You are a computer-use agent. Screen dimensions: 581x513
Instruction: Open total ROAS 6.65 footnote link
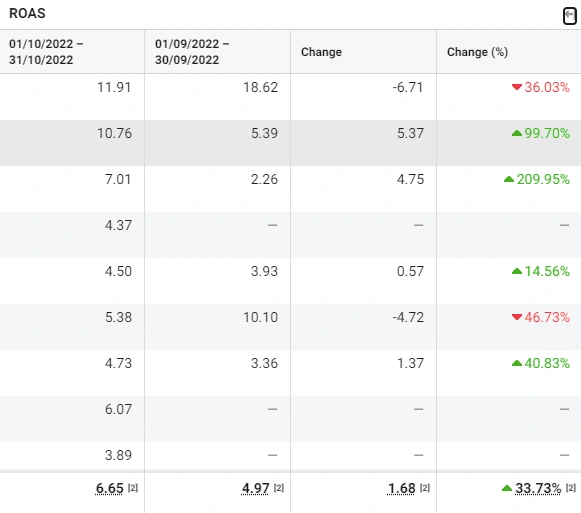point(133,488)
